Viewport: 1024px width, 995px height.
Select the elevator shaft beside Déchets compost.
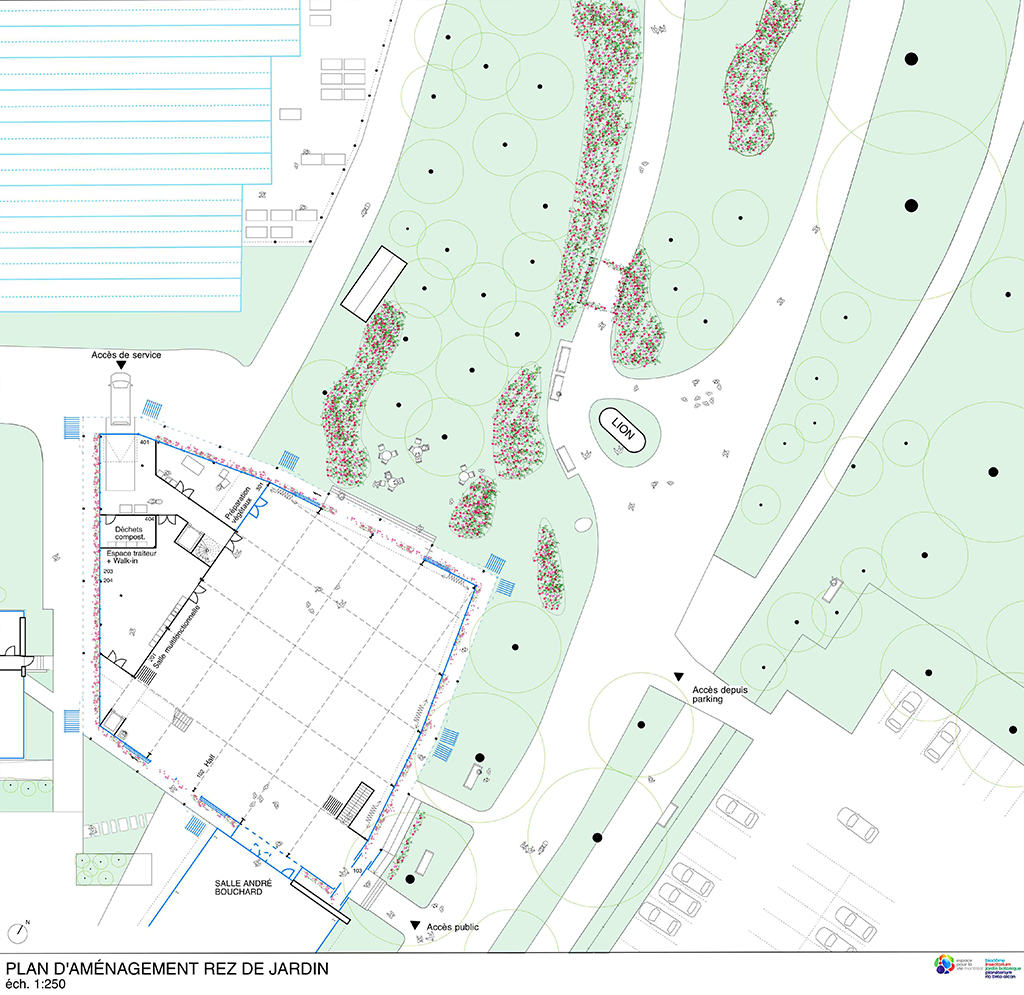pyautogui.click(x=189, y=541)
